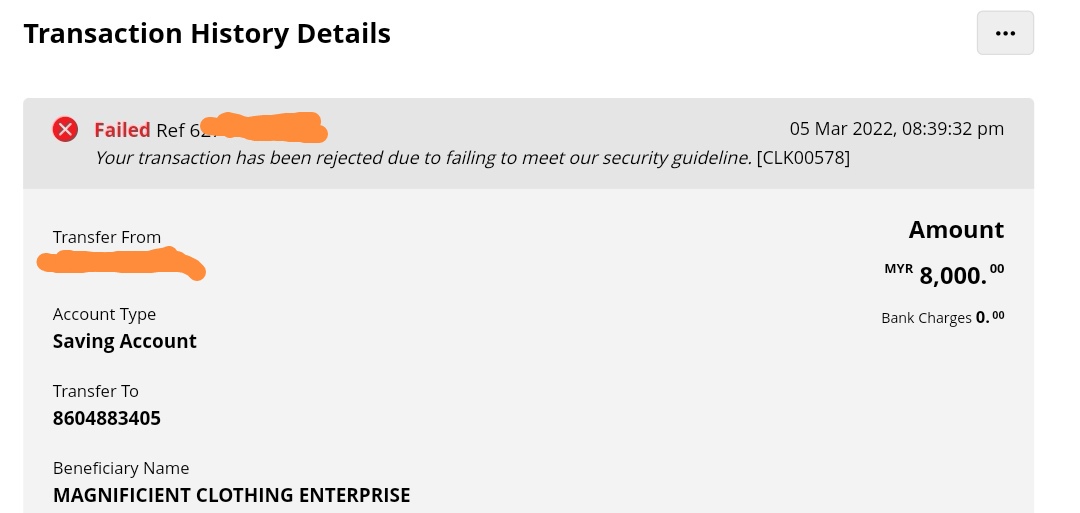1080x513 pixels.
Task: Click the "Bank Charges" label
Action: click(926, 318)
